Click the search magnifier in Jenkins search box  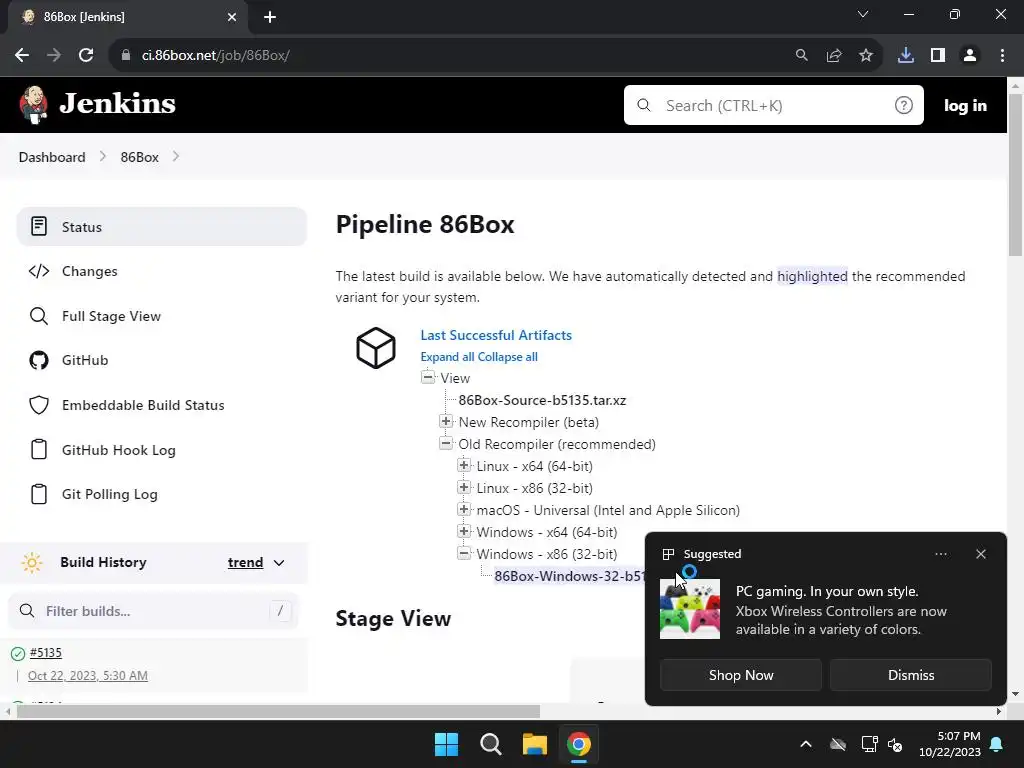644,105
